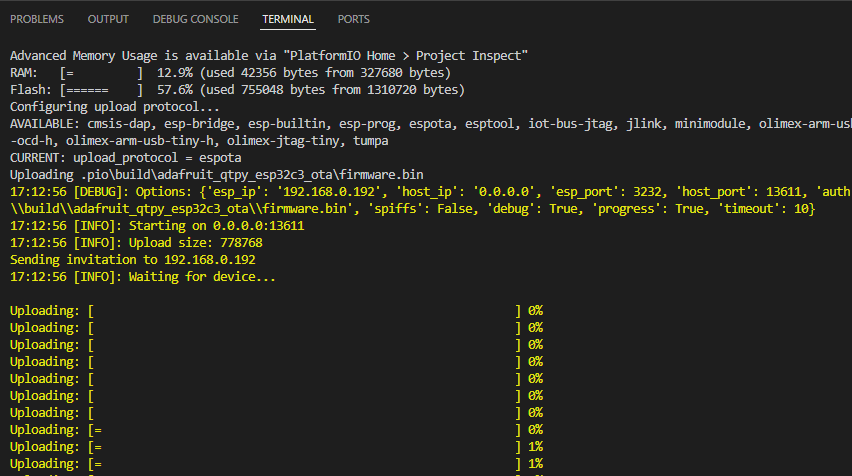Click the active TERMINAL tab
Screen dimensions: 852x476
tap(287, 19)
